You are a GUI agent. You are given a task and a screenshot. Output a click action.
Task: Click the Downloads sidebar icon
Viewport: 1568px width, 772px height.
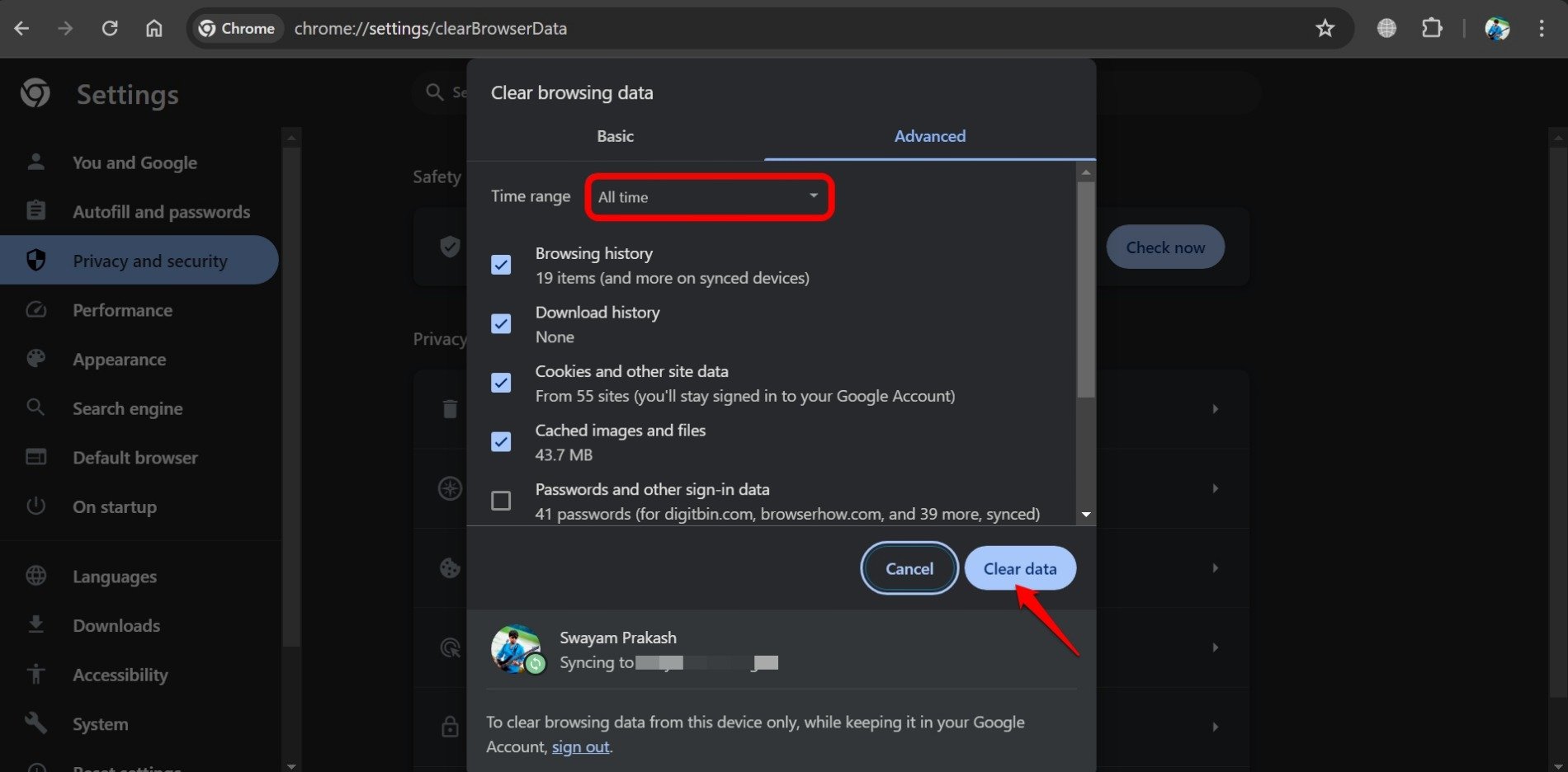(x=36, y=625)
